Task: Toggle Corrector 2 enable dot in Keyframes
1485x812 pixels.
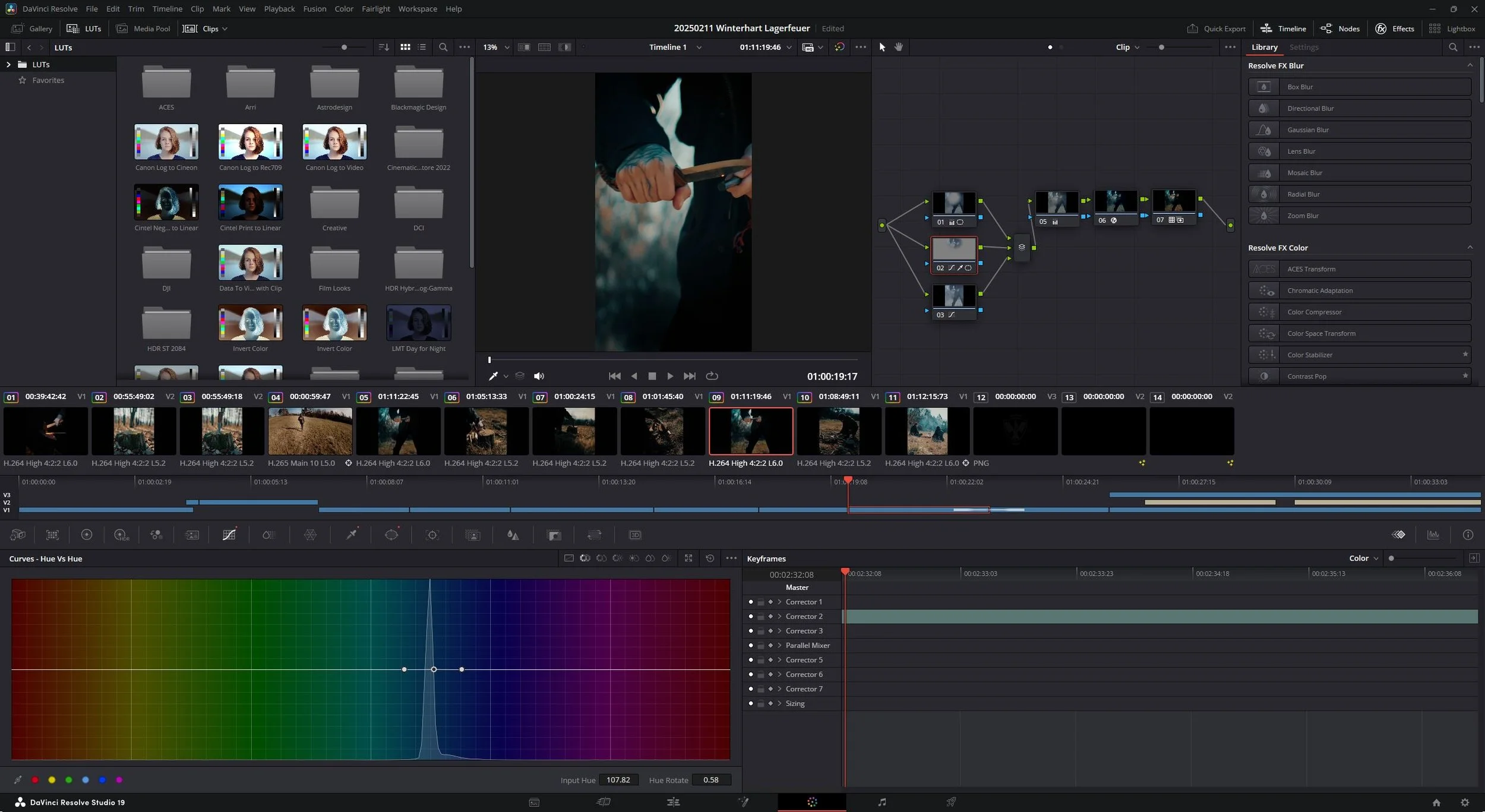Action: point(751,617)
